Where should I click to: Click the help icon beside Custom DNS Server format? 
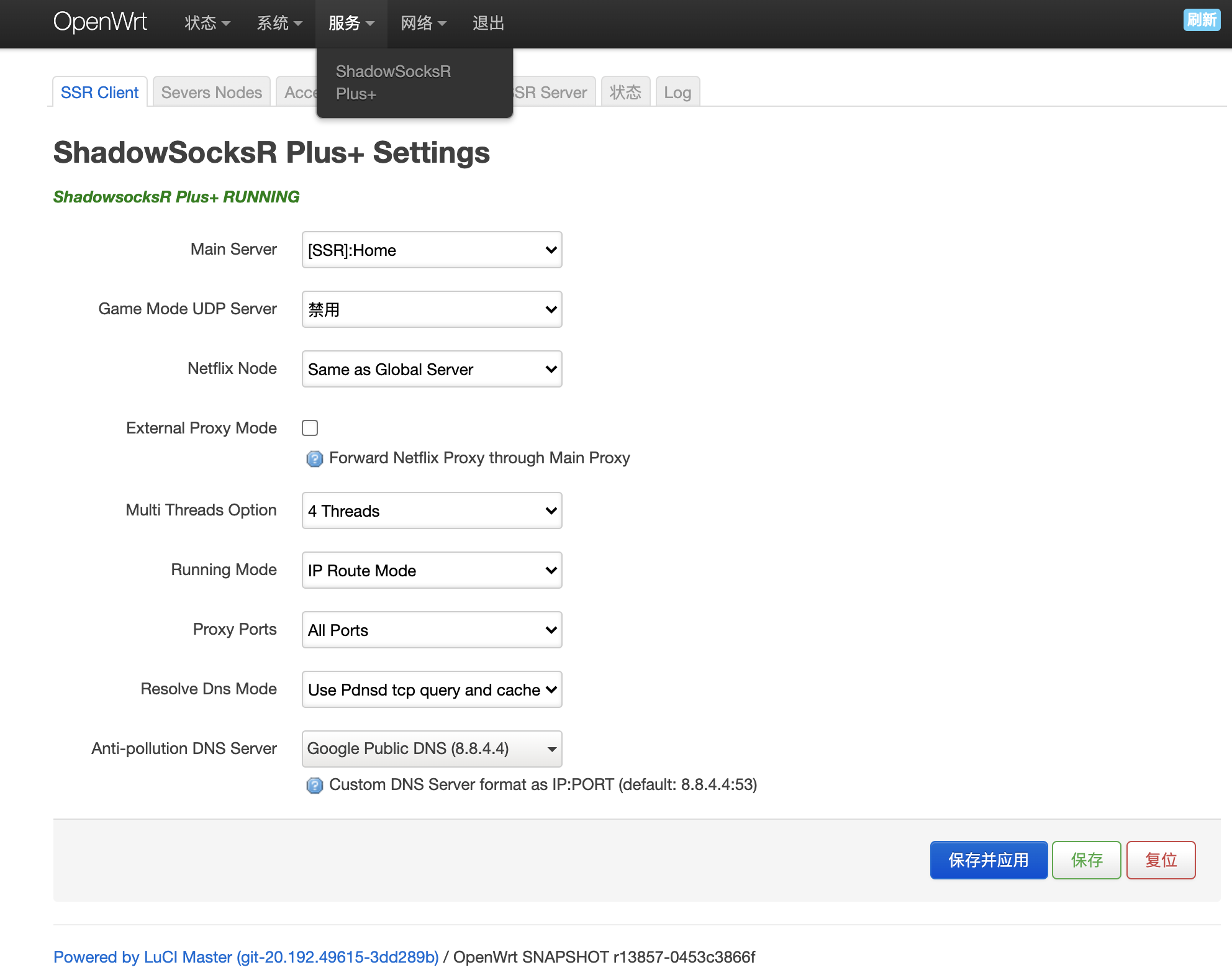coord(315,786)
